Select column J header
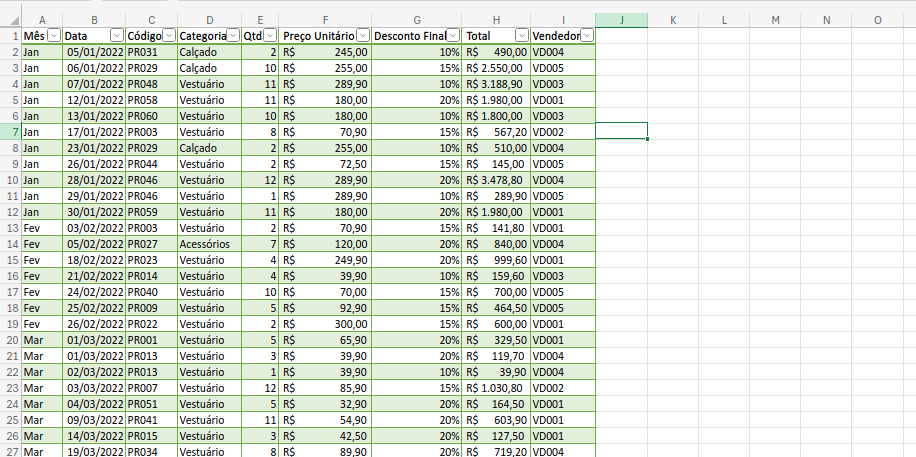Screen dimensions: 916x457 622,20
